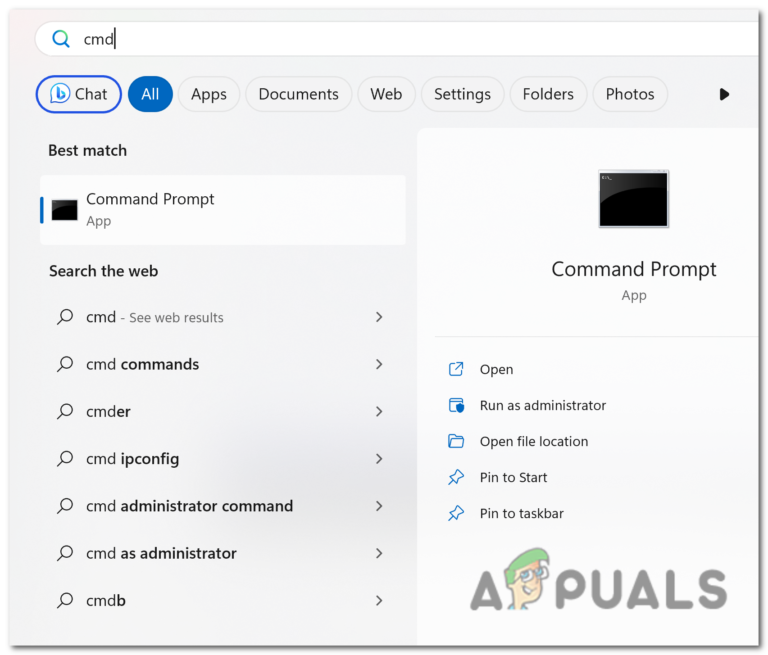Click Open in the actions list
Image resolution: width=768 pixels, height=655 pixels.
[497, 369]
